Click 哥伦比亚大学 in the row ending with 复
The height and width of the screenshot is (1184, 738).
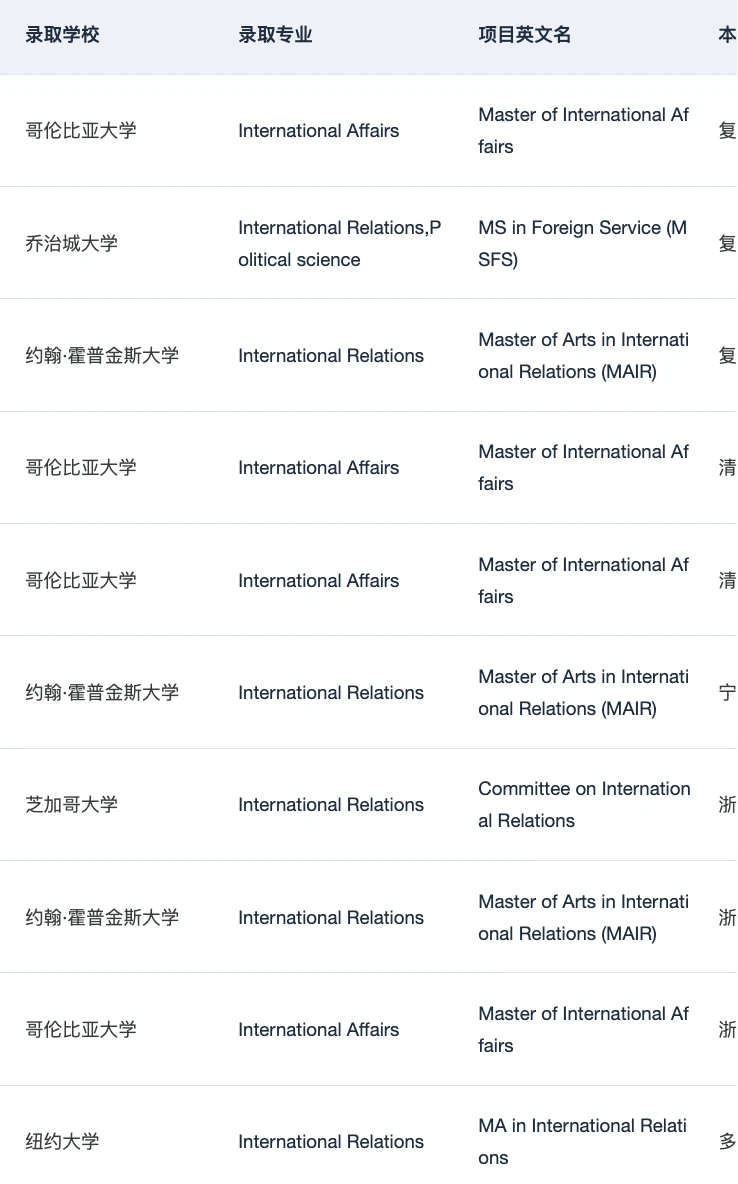(x=81, y=131)
